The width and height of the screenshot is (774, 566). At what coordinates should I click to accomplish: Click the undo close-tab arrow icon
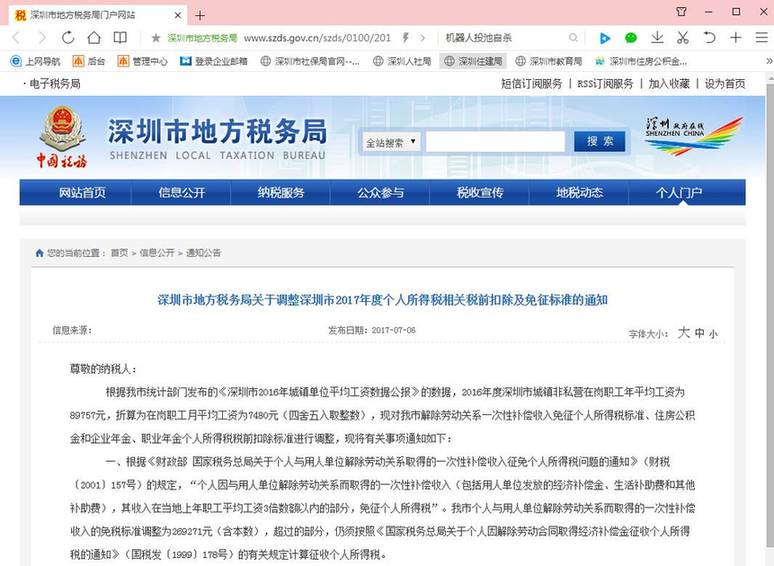709,38
